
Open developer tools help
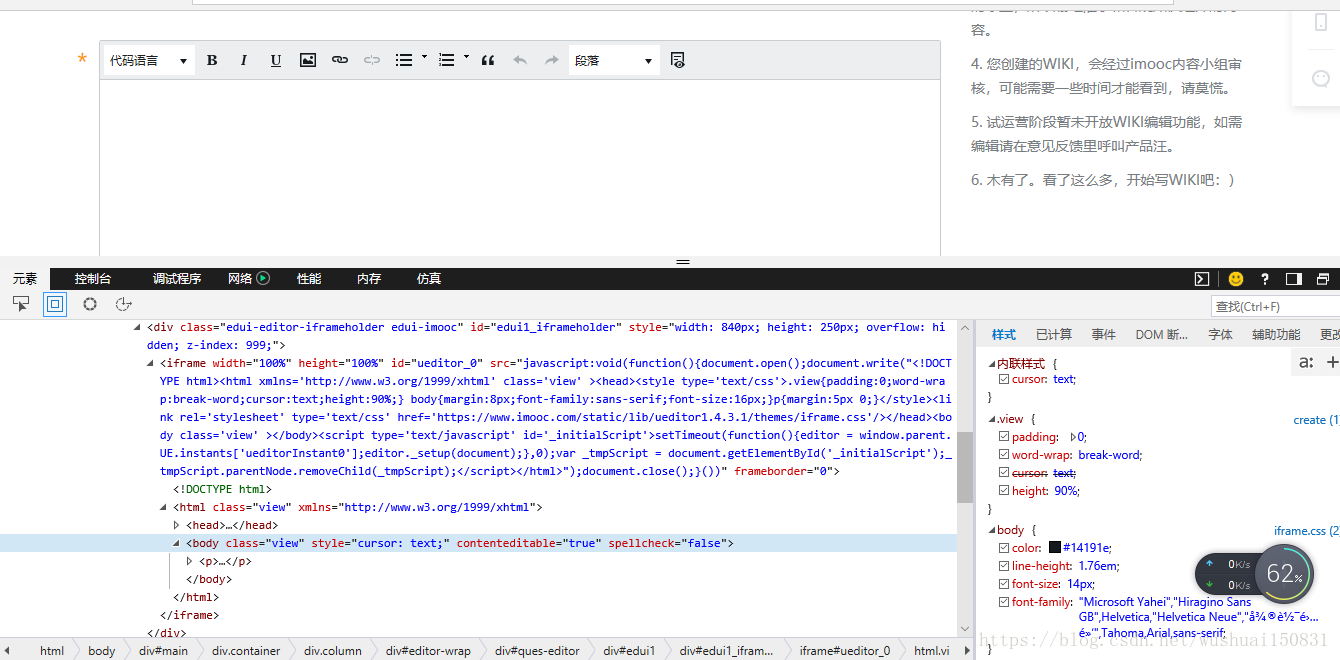(1265, 279)
